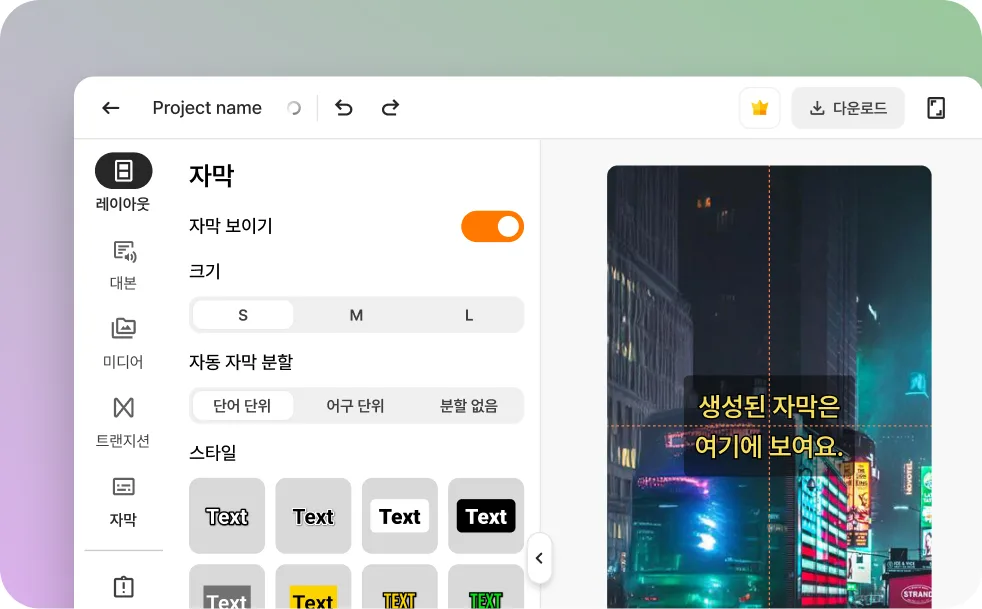Pick the white outlined Text style
The height and width of the screenshot is (609, 982).
[227, 516]
